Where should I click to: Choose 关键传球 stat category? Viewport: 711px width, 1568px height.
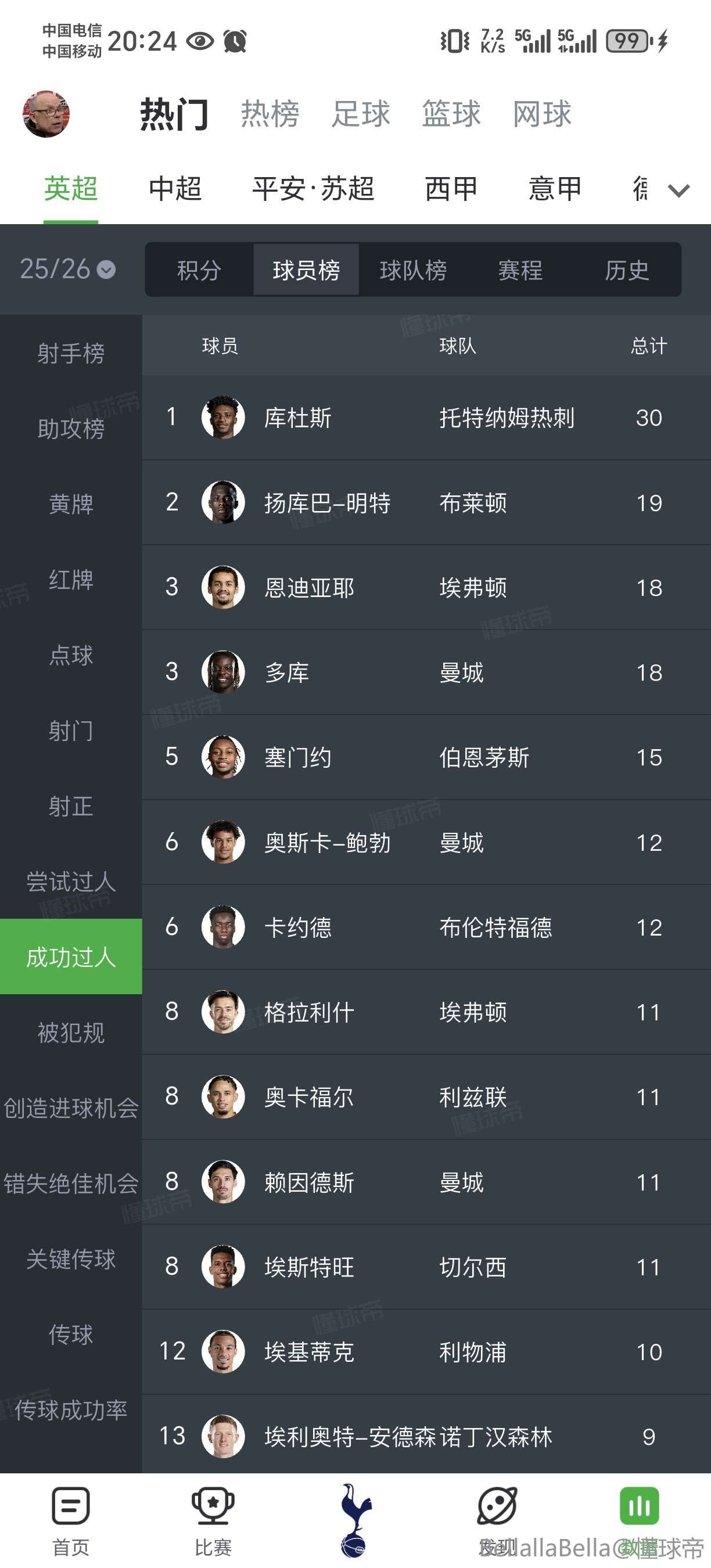pos(71,1259)
